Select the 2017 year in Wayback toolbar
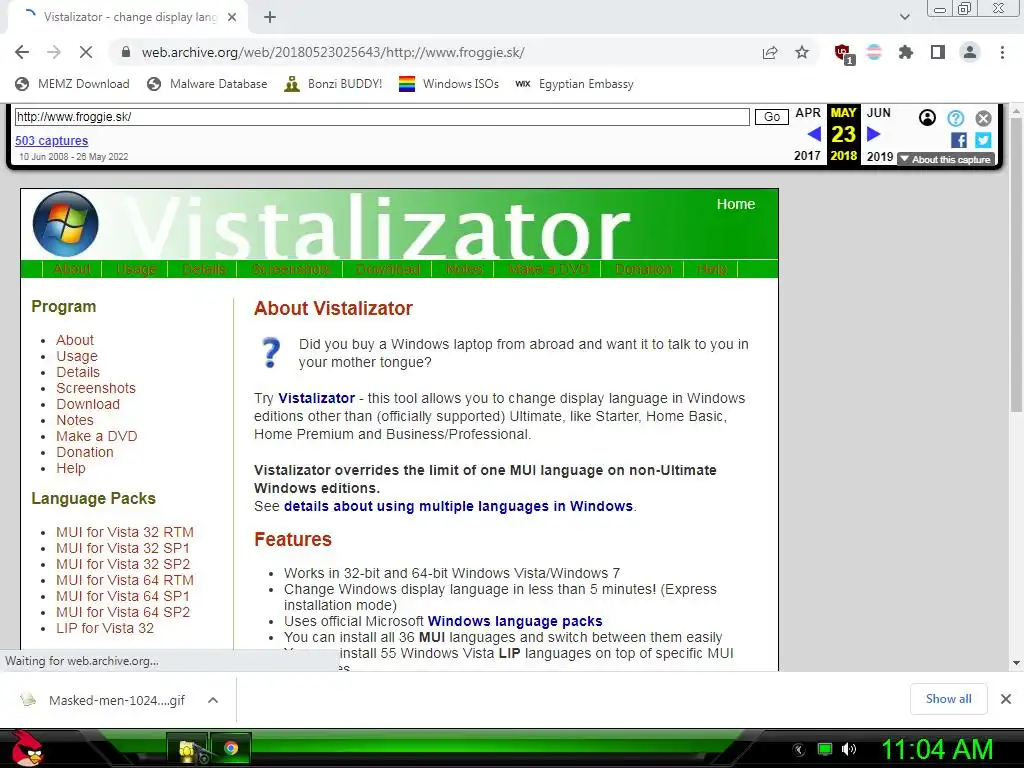This screenshot has width=1024, height=768. (x=807, y=156)
